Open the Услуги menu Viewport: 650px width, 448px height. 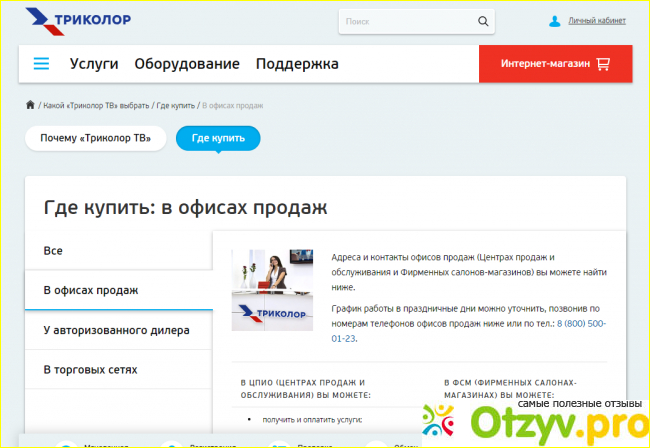94,64
